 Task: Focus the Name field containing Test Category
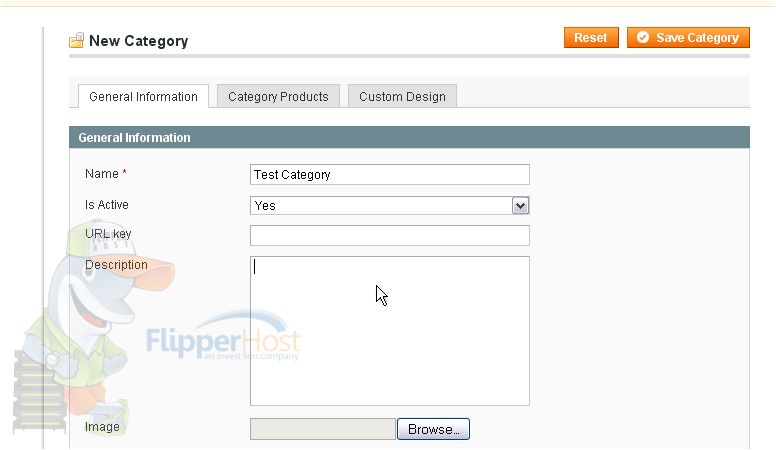coord(390,174)
